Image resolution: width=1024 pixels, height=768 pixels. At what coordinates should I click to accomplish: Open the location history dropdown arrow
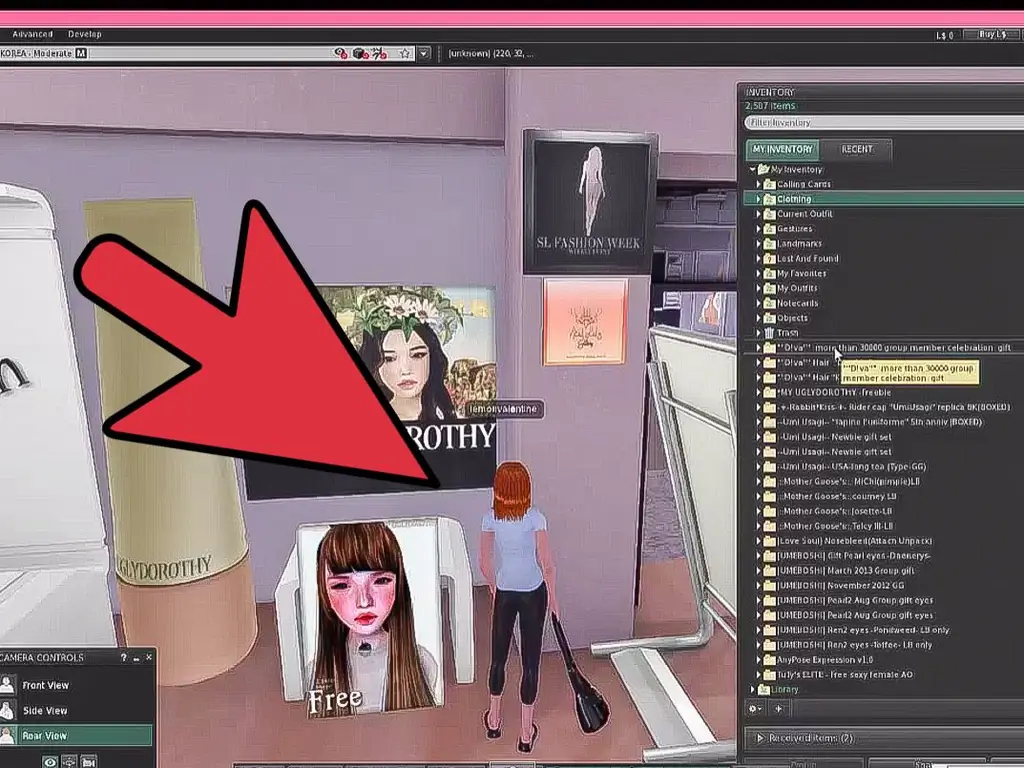(424, 53)
